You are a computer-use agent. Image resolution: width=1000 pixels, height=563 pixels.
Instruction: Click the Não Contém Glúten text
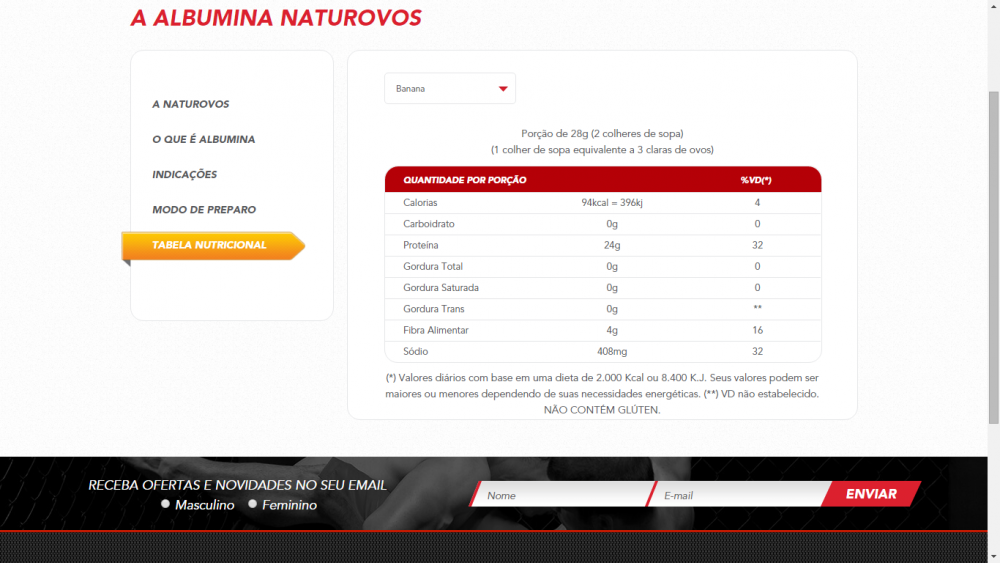602,410
